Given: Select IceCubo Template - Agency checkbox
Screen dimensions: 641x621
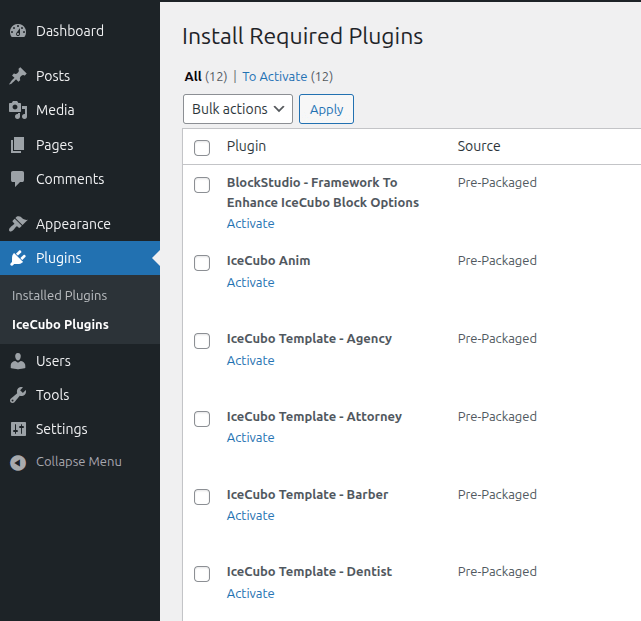Looking at the screenshot, I should click(202, 341).
